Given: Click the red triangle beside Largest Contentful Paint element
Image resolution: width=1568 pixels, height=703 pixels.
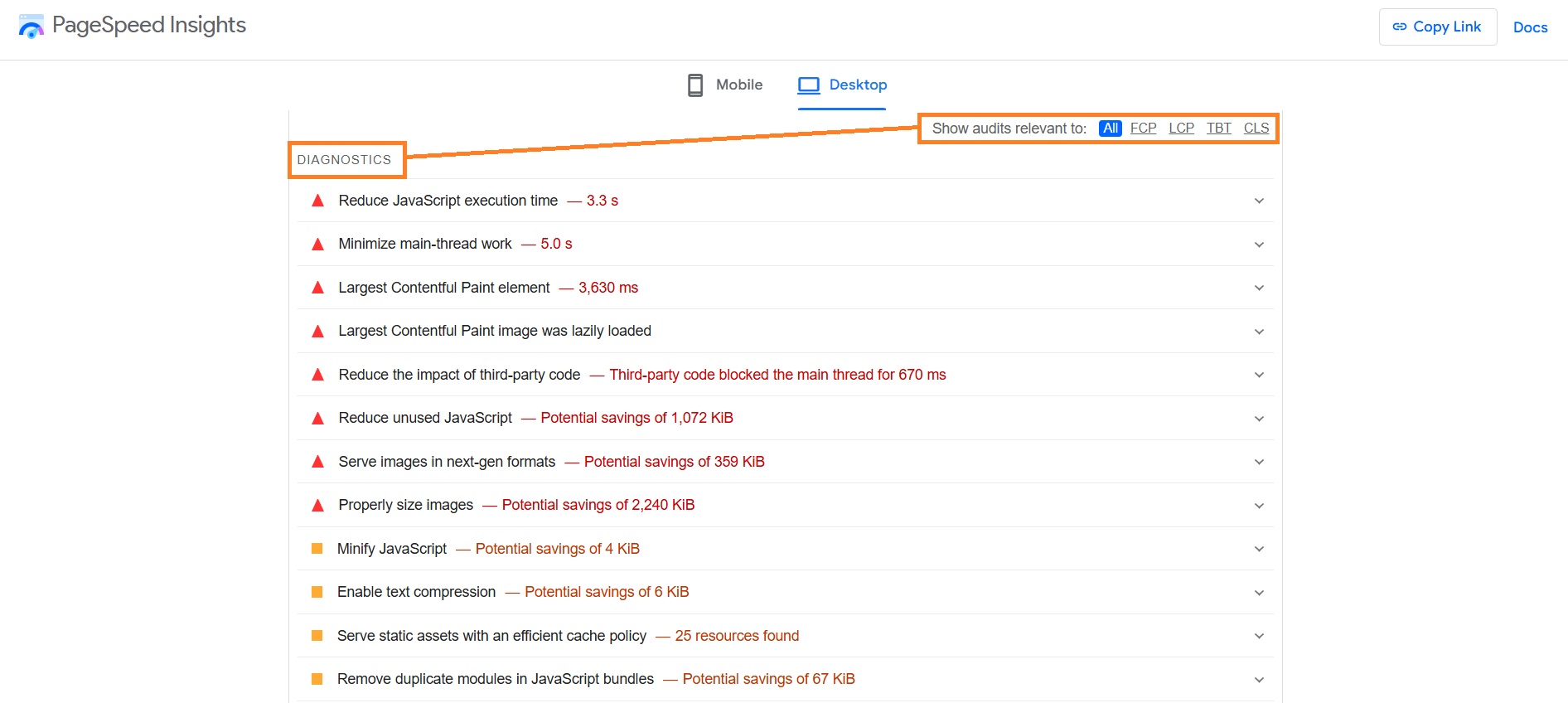Looking at the screenshot, I should click(317, 288).
